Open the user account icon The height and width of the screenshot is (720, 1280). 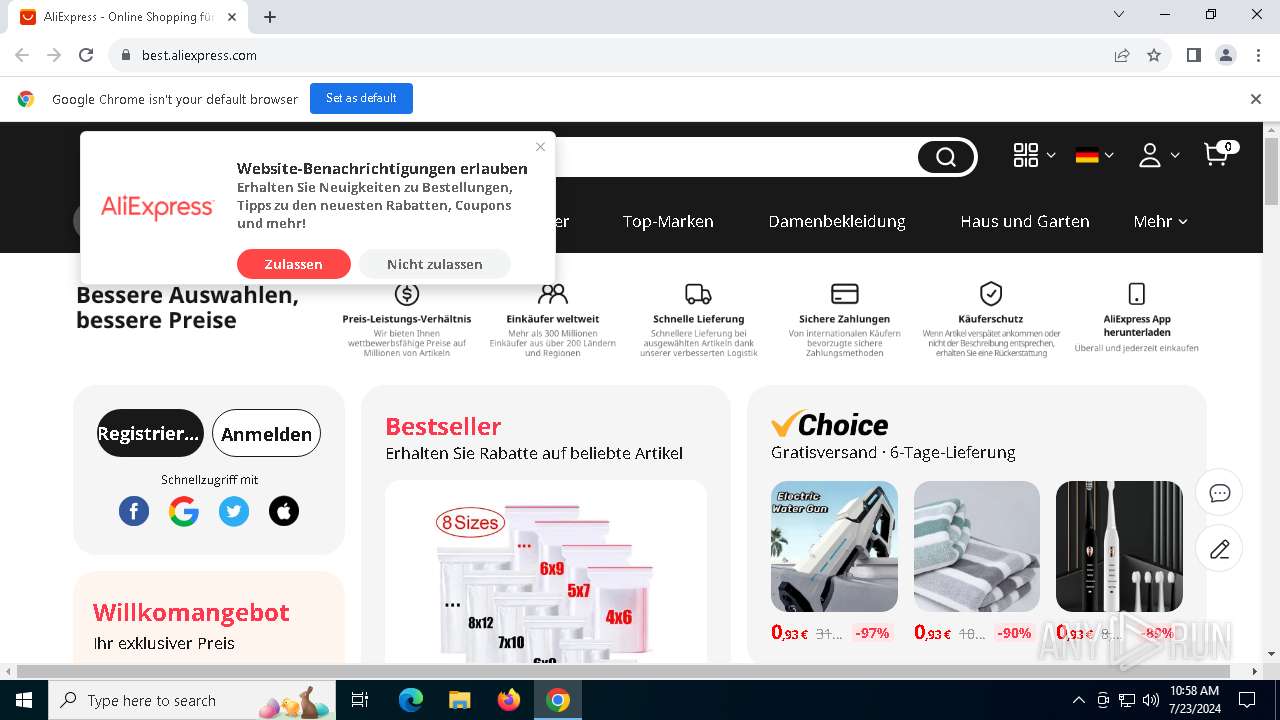(1150, 155)
